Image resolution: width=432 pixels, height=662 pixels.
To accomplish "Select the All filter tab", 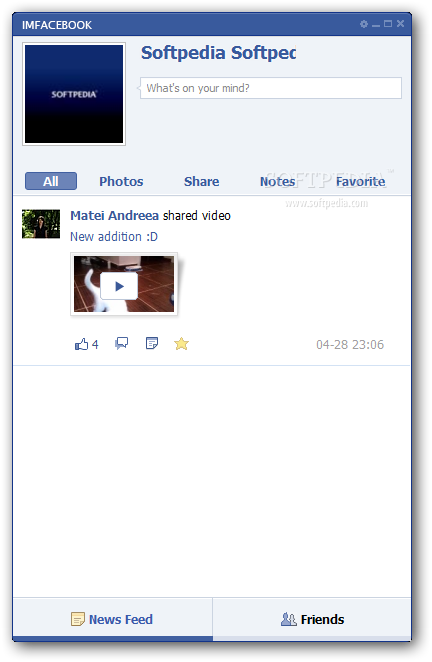I will pos(51,181).
